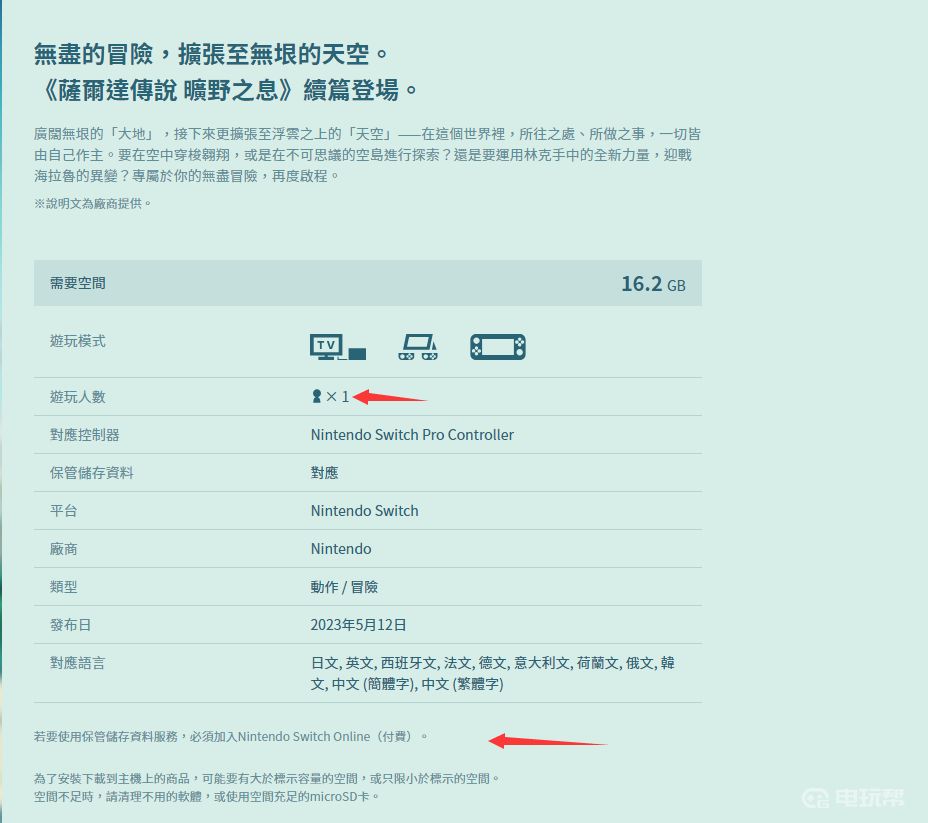Click the 對應控制器 row label
Screen dimensions: 928x823
85,435
